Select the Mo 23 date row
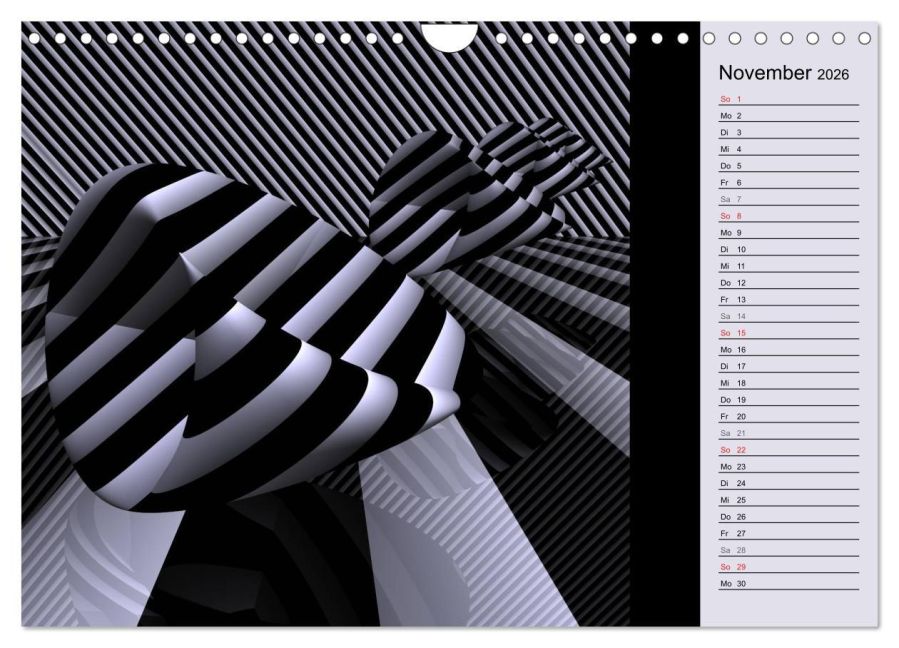The height and width of the screenshot is (648, 899). click(x=789, y=467)
